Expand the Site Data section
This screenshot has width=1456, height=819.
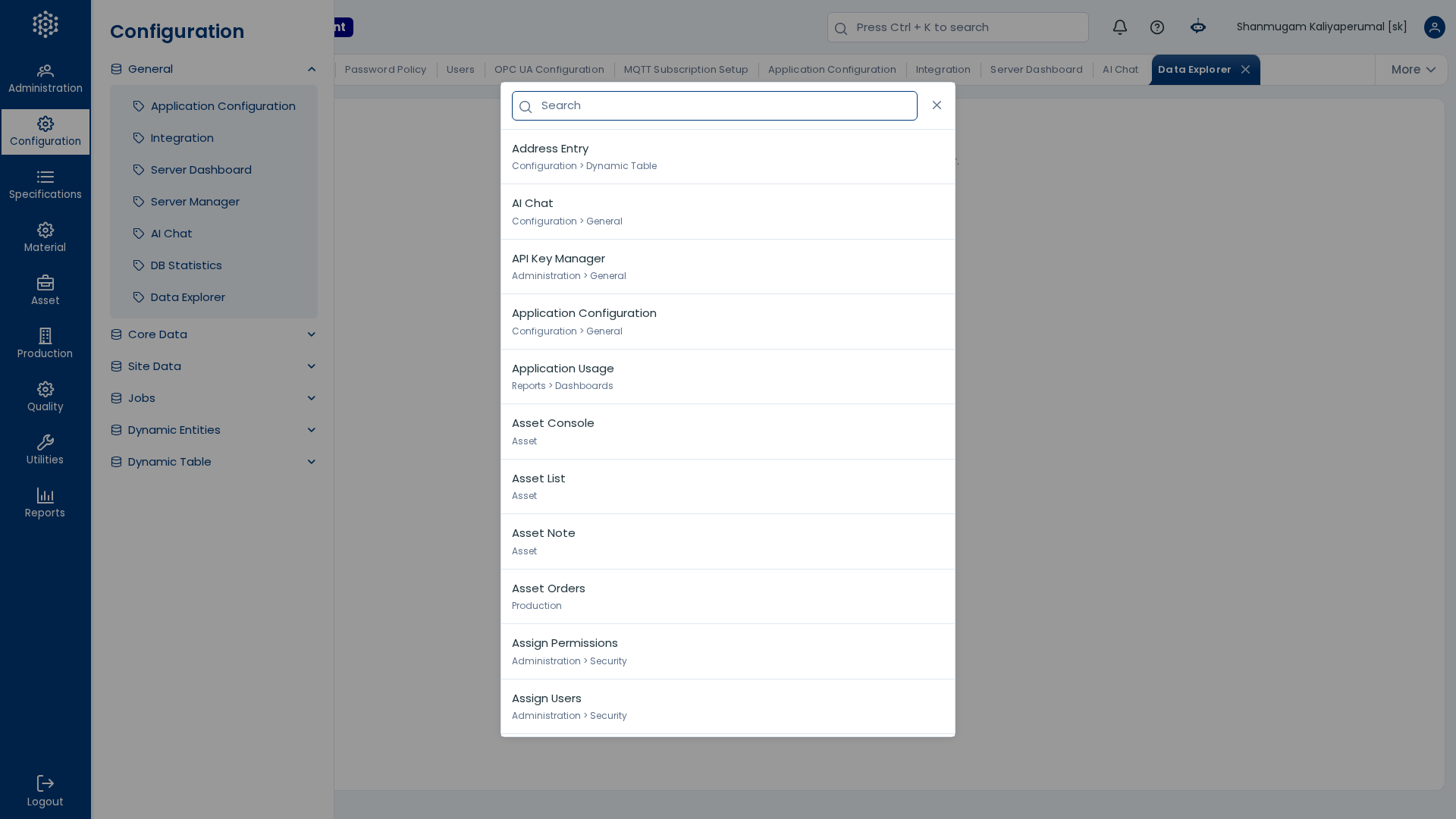(x=312, y=366)
